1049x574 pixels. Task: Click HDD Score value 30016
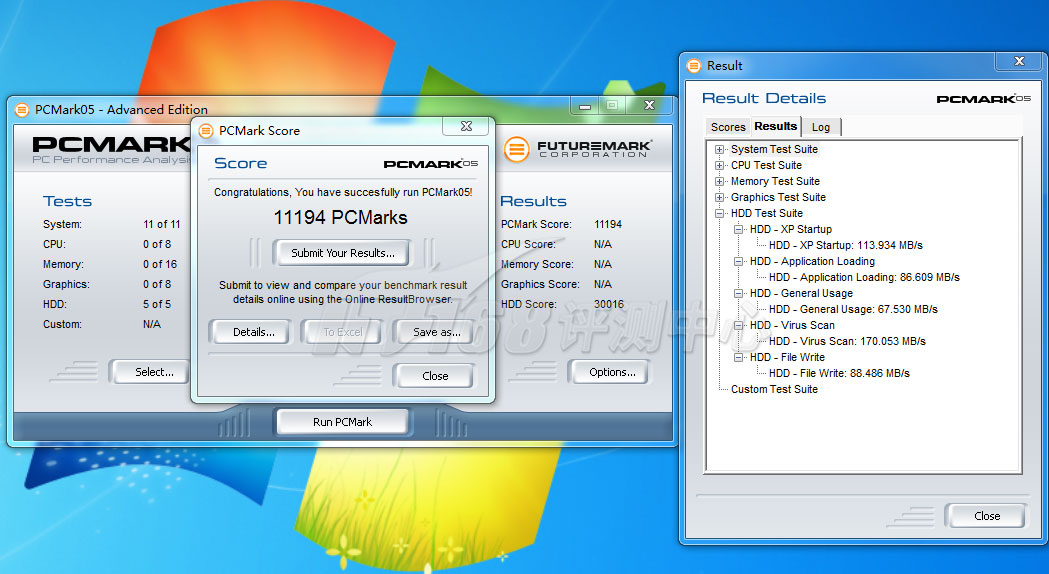click(609, 304)
